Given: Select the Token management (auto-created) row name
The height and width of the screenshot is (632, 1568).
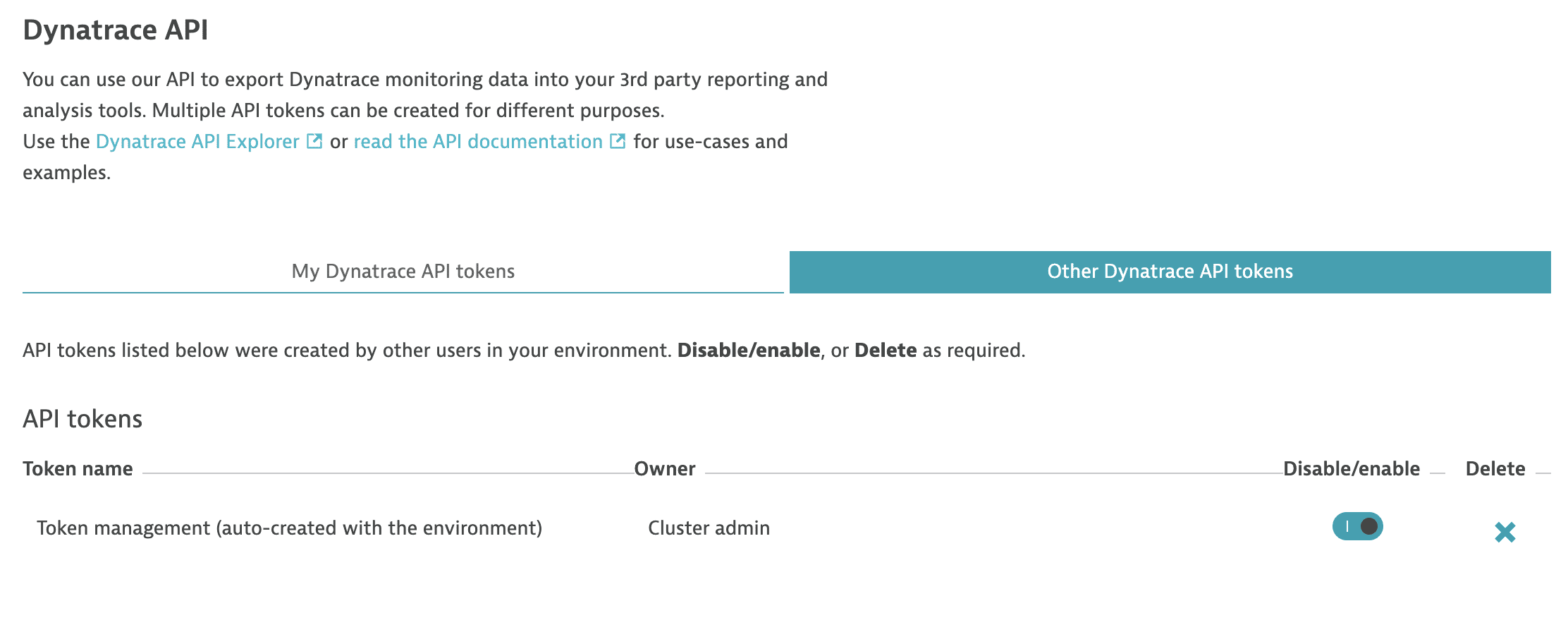Looking at the screenshot, I should click(290, 528).
